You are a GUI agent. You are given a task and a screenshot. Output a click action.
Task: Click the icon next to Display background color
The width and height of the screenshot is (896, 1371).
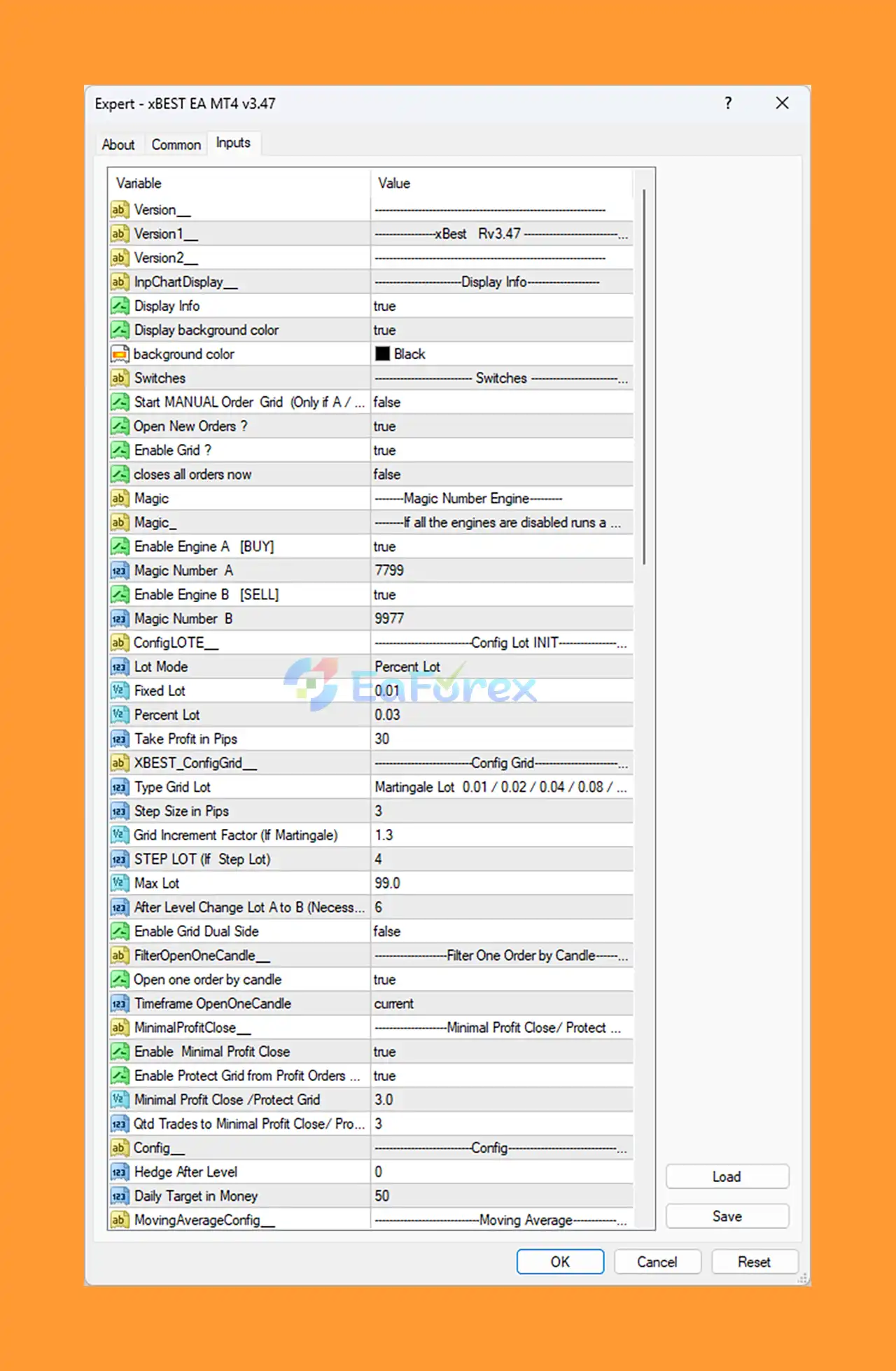click(120, 330)
